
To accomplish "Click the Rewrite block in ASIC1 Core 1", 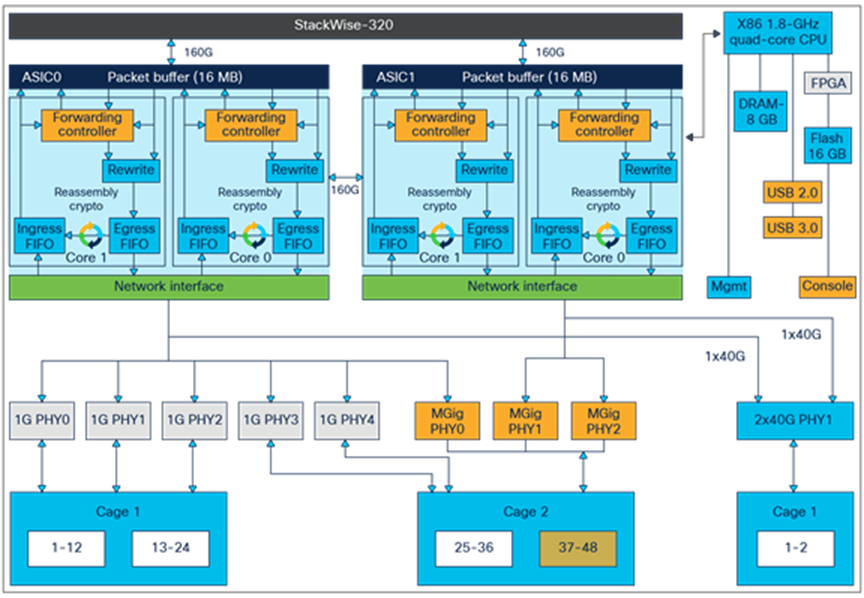I will tap(484, 170).
